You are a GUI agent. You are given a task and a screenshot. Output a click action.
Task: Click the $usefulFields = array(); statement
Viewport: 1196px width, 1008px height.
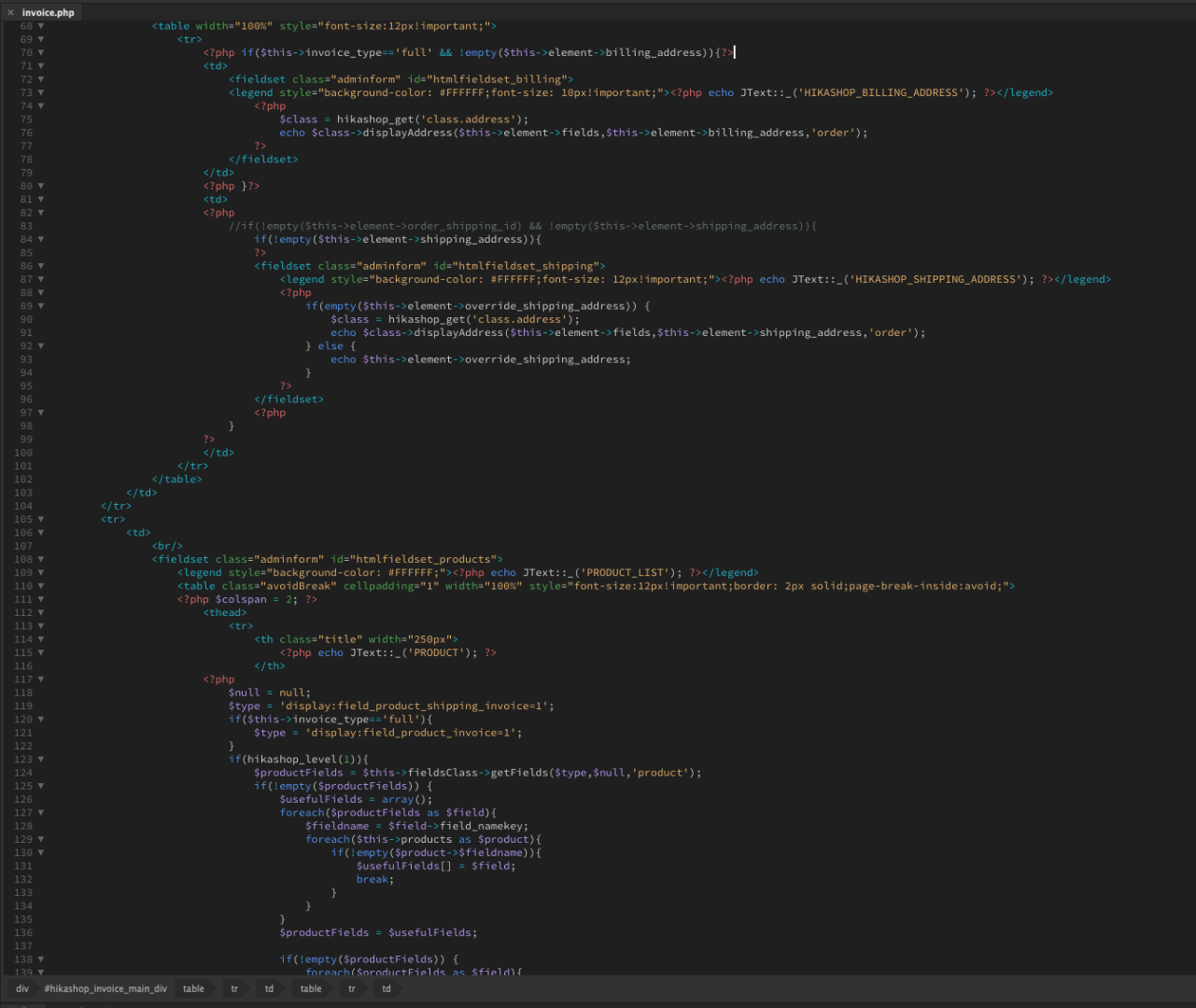[x=356, y=799]
